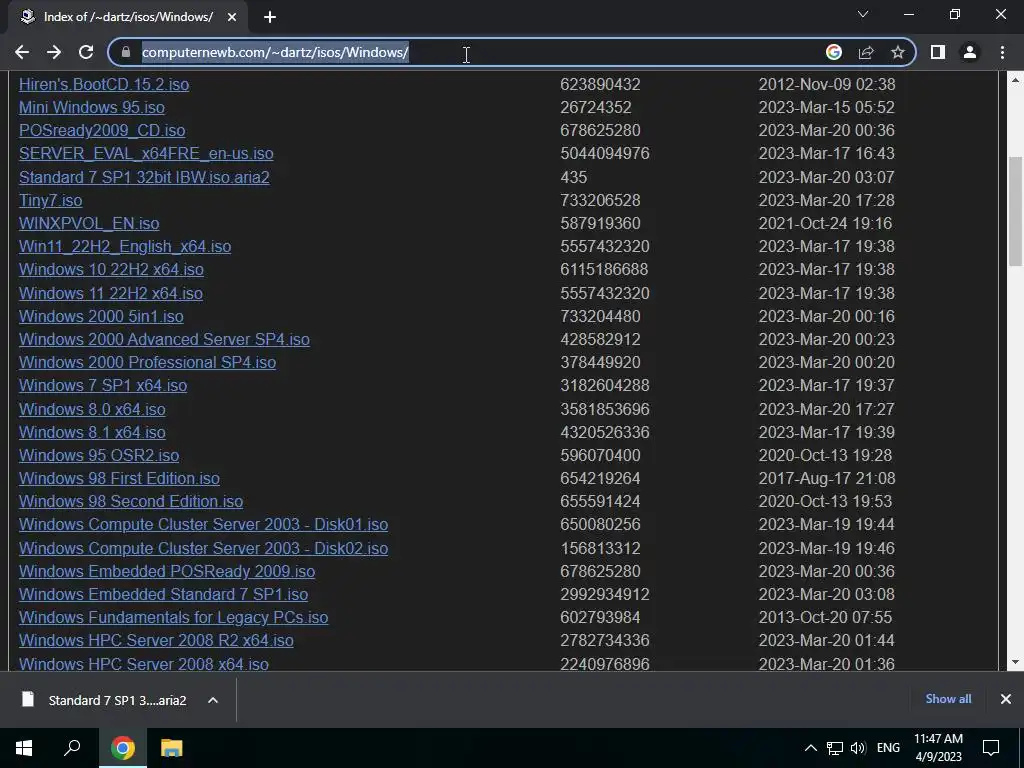Click the scrollbar up arrow
The width and height of the screenshot is (1024, 768).
[x=1015, y=80]
